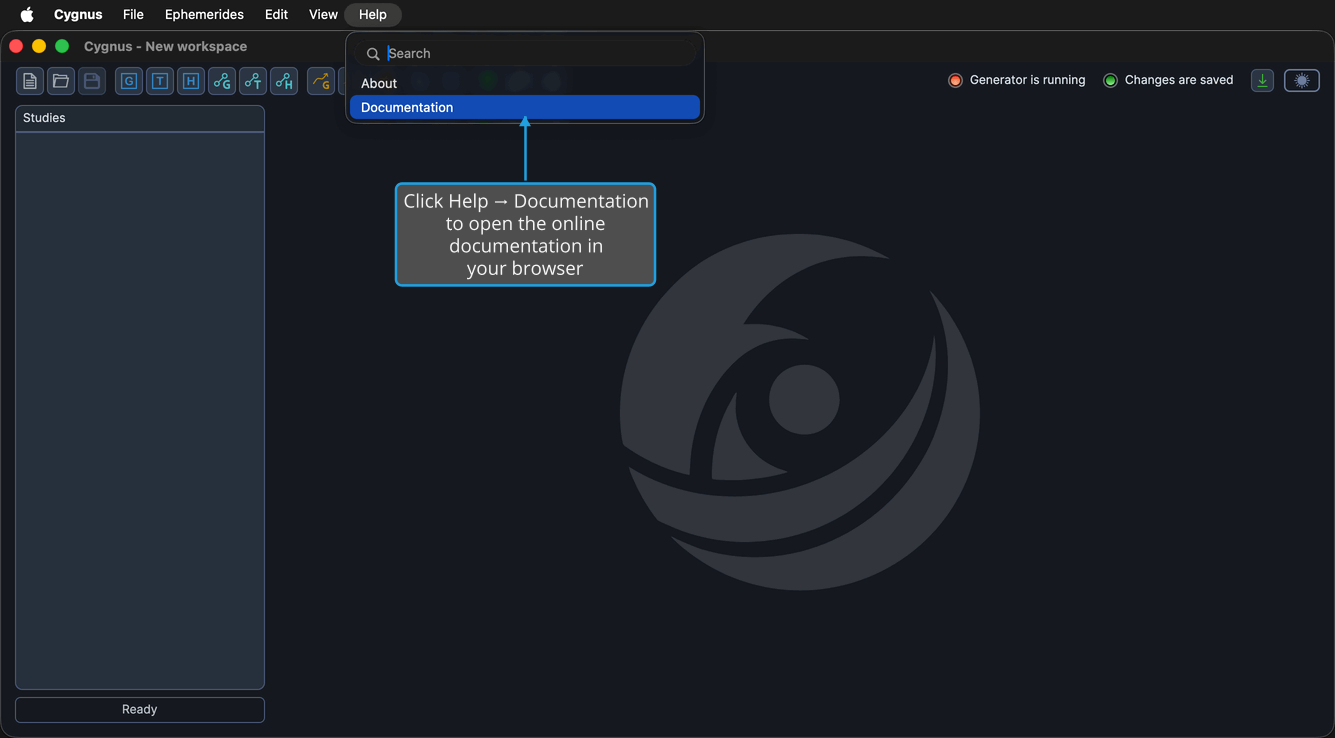Open the Edit menu
The height and width of the screenshot is (738, 1335).
tap(277, 14)
